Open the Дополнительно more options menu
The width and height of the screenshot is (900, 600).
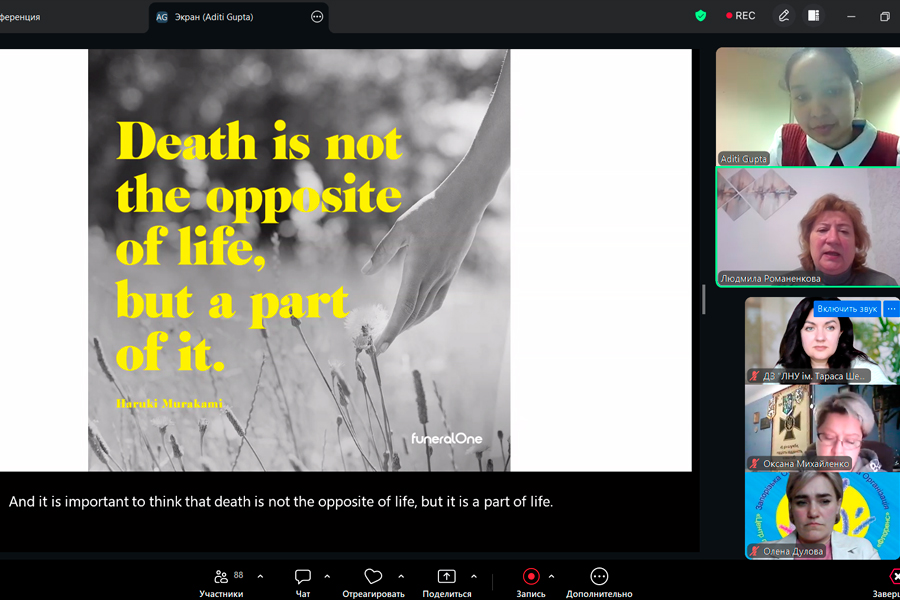coord(599,583)
